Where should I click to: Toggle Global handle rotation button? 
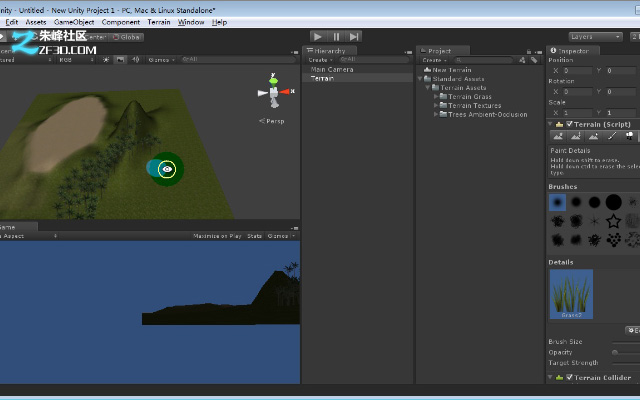coord(126,37)
